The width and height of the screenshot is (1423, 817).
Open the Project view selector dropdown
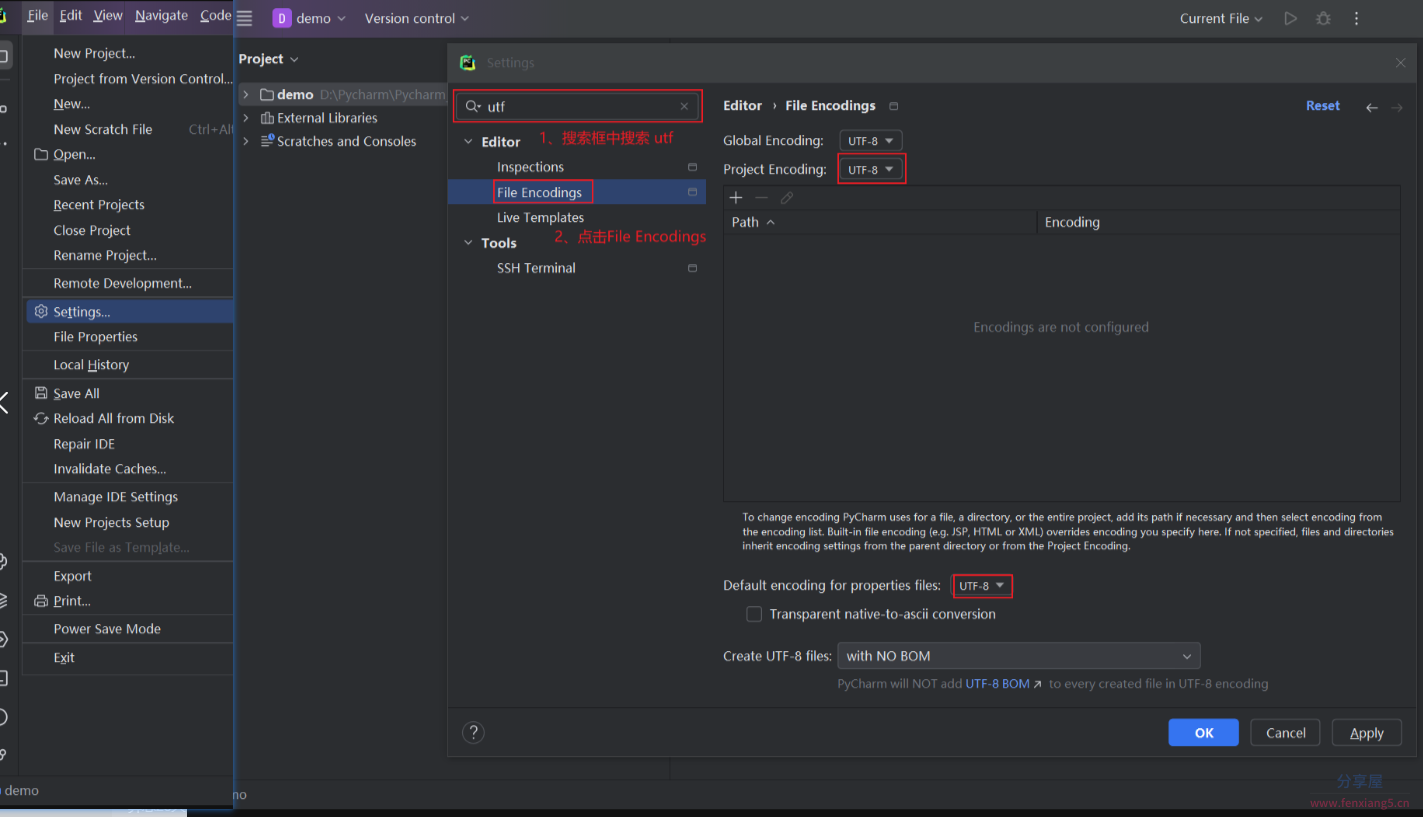(x=268, y=59)
